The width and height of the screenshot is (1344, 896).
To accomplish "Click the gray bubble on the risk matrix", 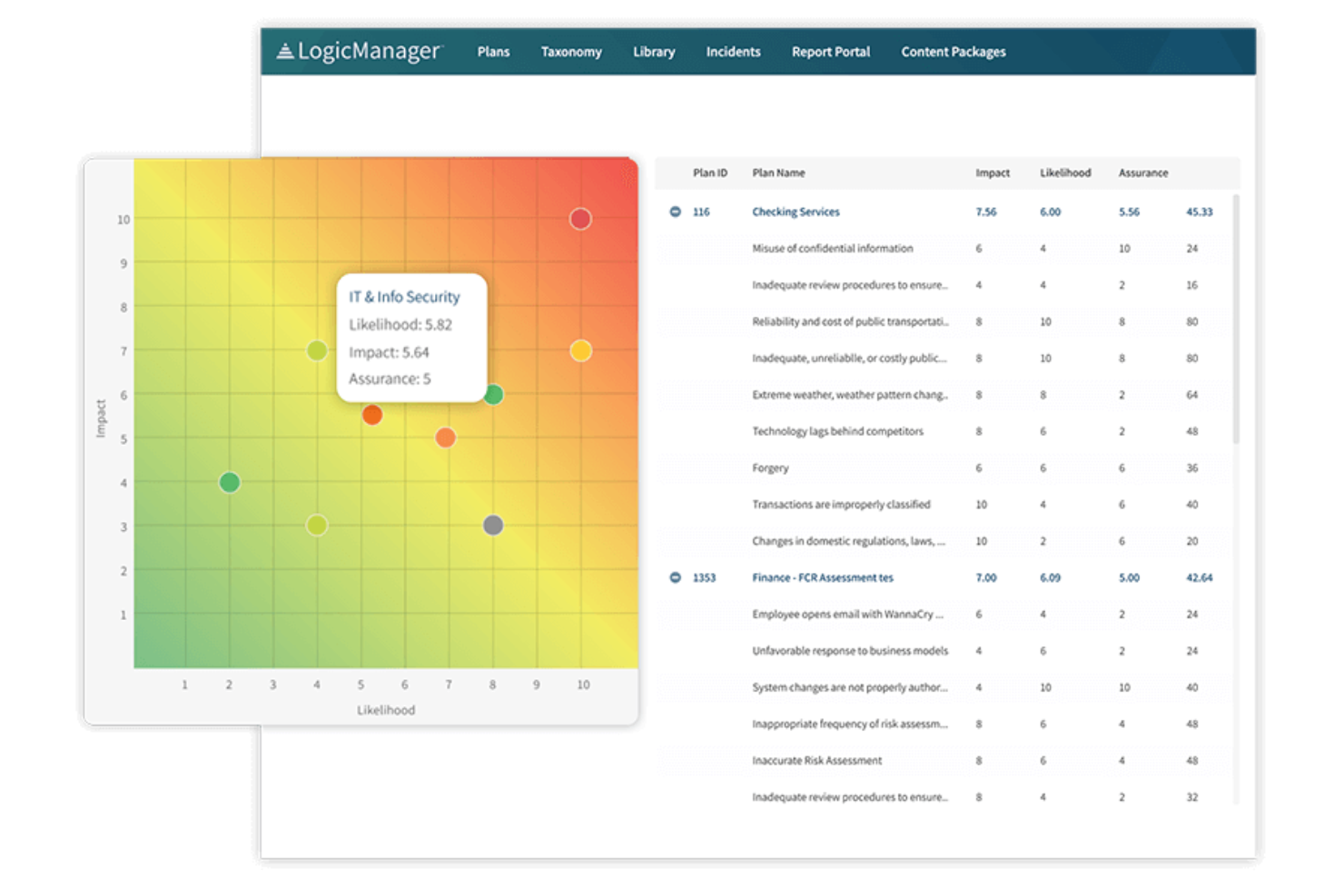I will (x=493, y=525).
